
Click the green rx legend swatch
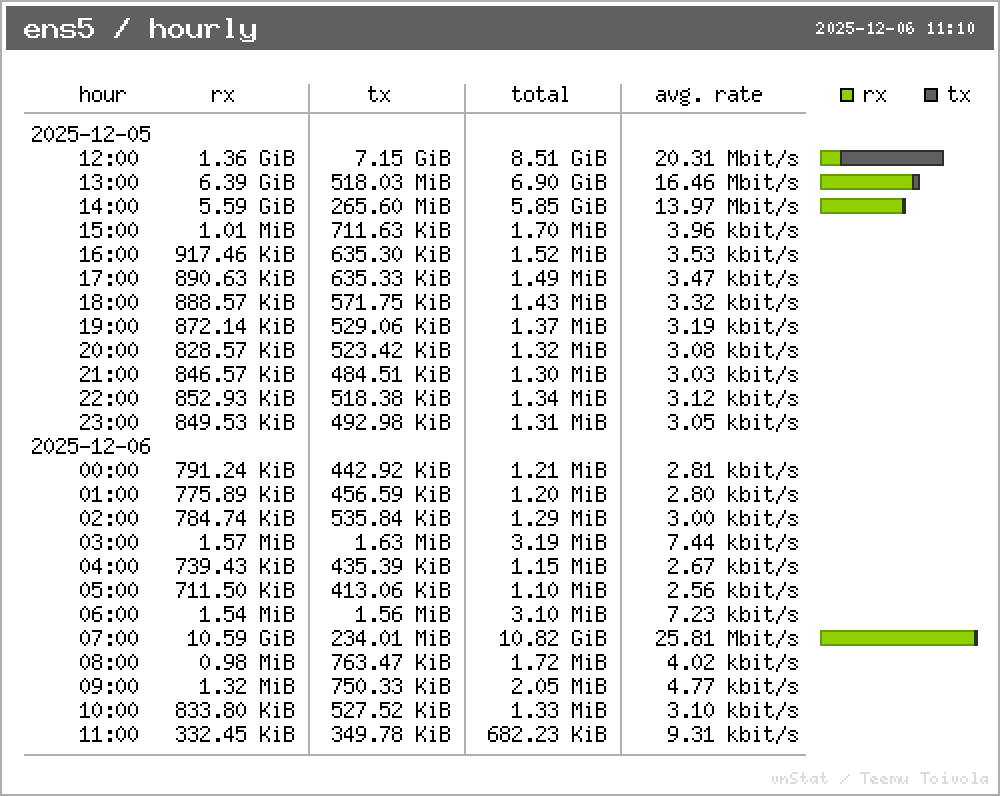(x=847, y=95)
